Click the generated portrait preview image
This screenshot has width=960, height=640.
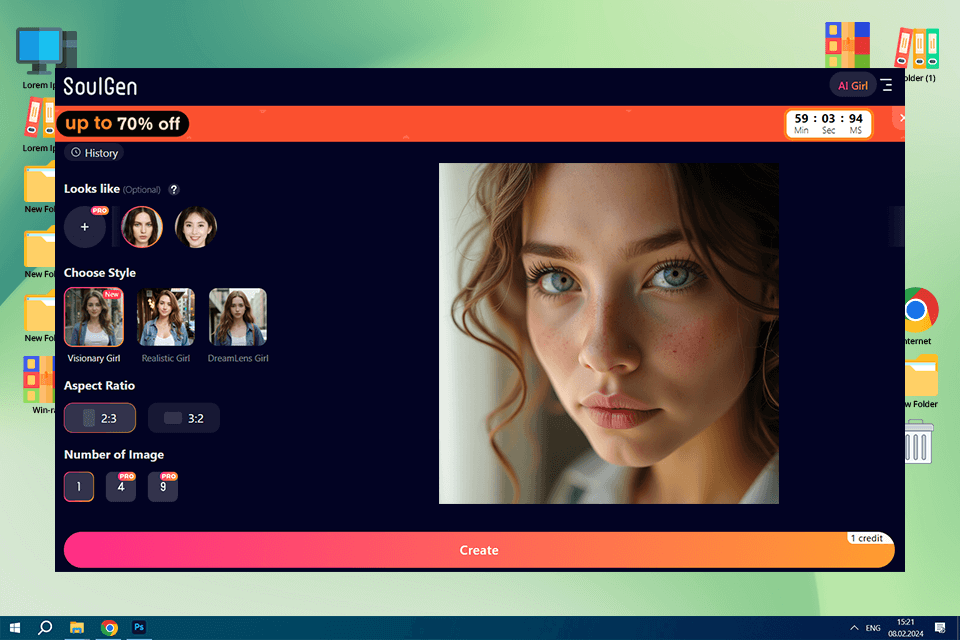(609, 333)
